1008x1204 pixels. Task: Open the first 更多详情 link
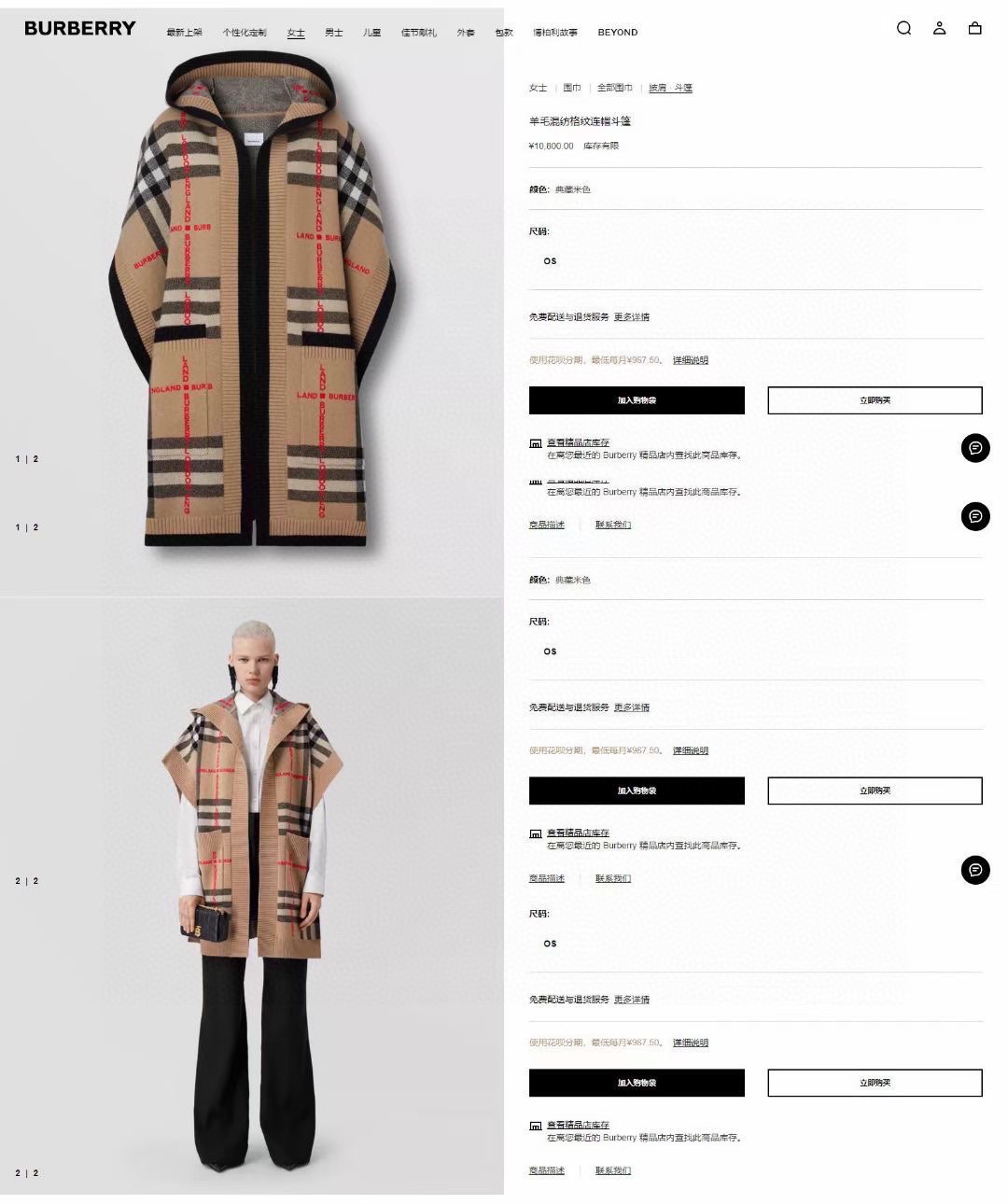coord(632,317)
